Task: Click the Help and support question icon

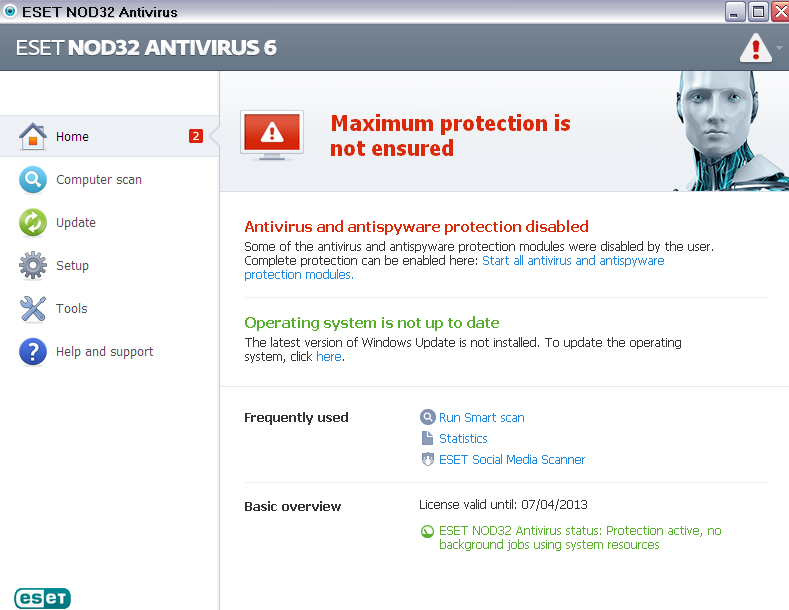Action: (33, 351)
